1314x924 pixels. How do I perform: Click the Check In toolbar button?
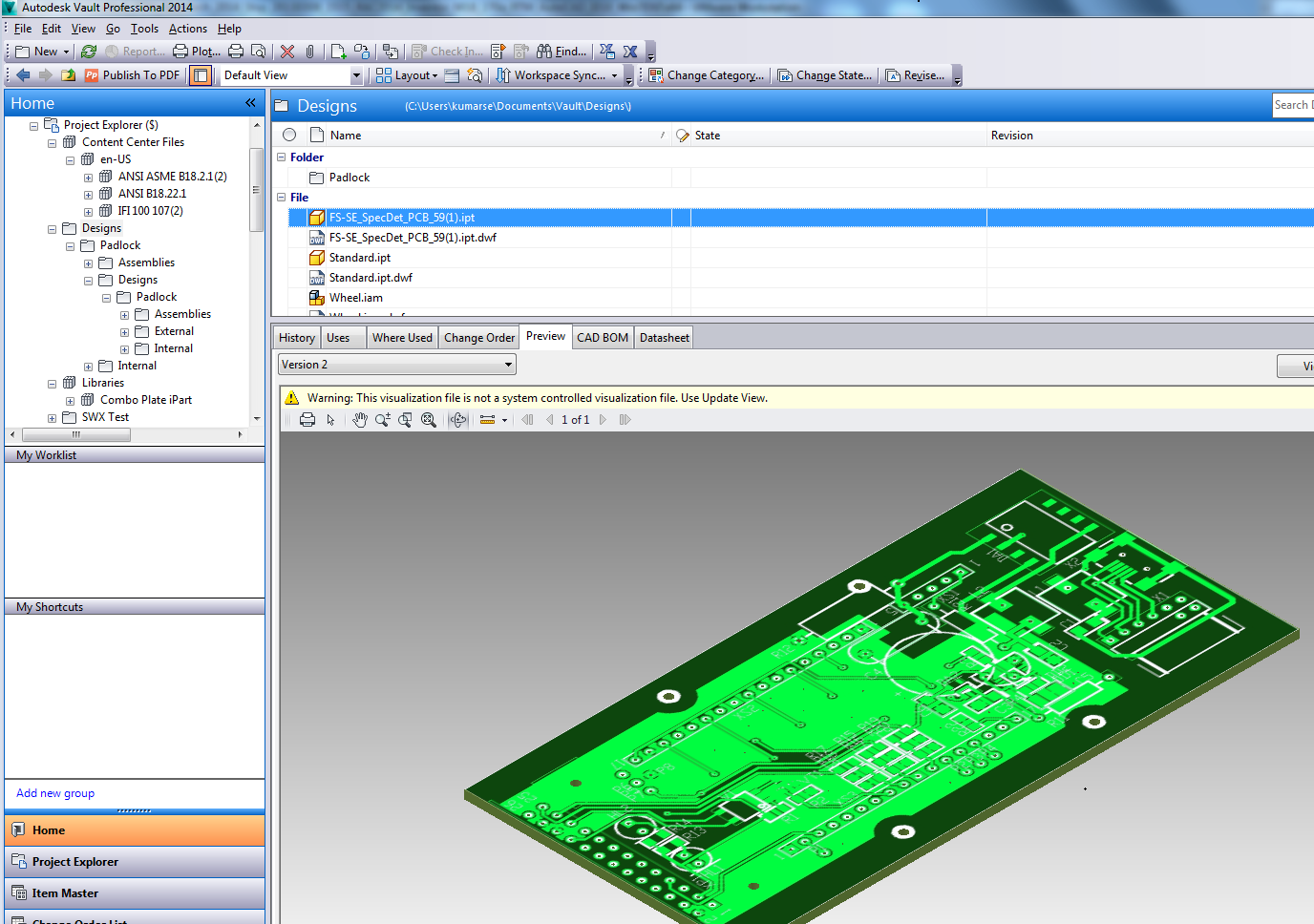[x=448, y=52]
